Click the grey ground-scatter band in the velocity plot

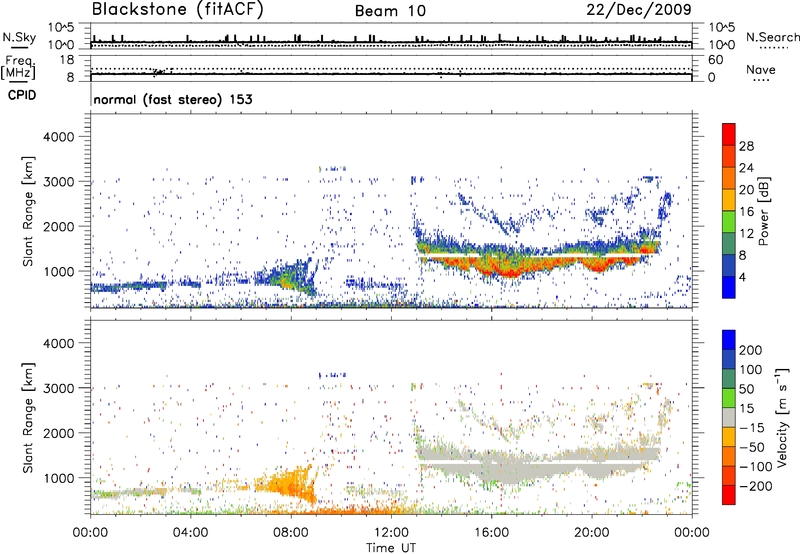click(536, 463)
